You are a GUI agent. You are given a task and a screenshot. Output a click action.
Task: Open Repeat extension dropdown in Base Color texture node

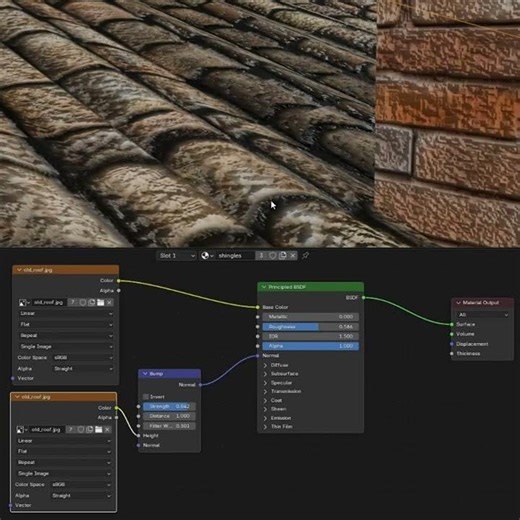(x=66, y=336)
